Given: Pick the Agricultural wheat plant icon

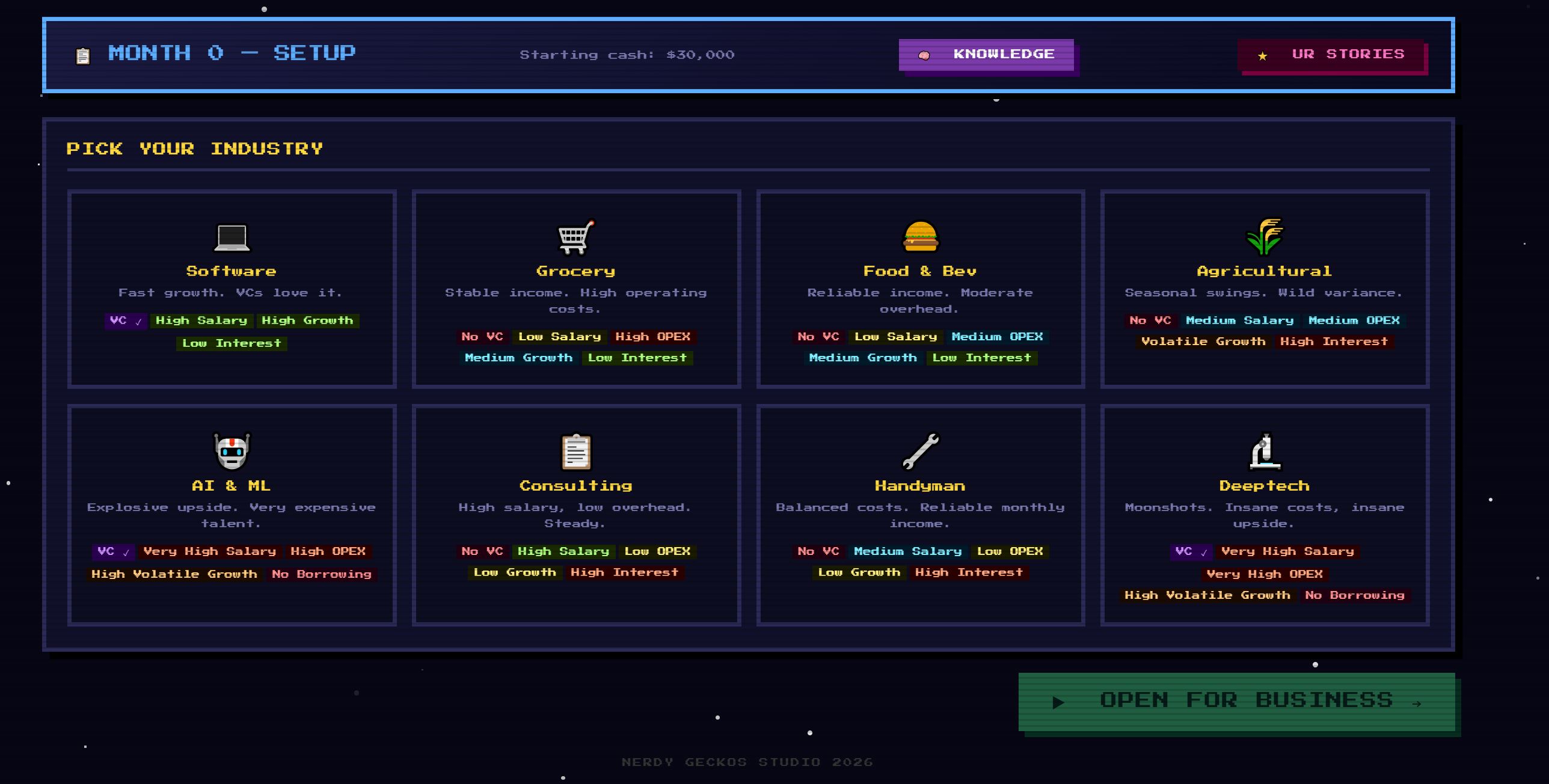Looking at the screenshot, I should (x=1264, y=237).
